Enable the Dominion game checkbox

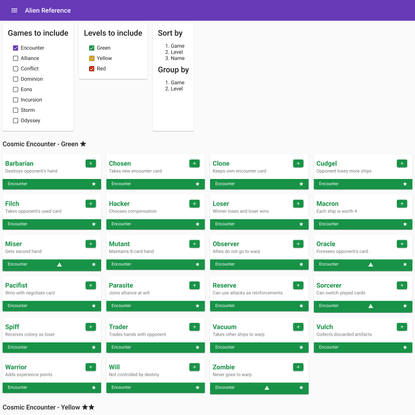pos(15,79)
